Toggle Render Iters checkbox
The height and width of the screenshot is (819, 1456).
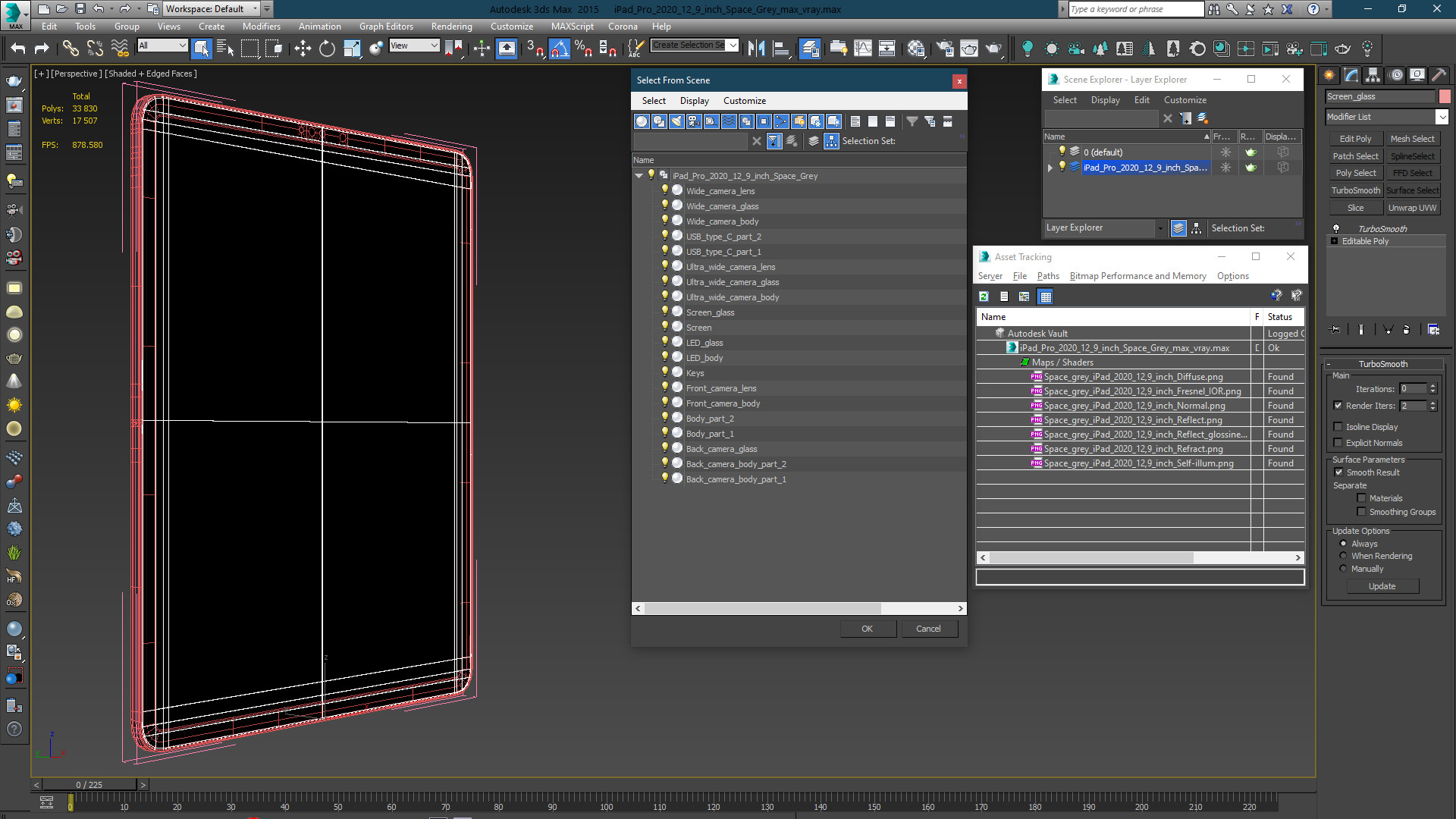point(1338,406)
